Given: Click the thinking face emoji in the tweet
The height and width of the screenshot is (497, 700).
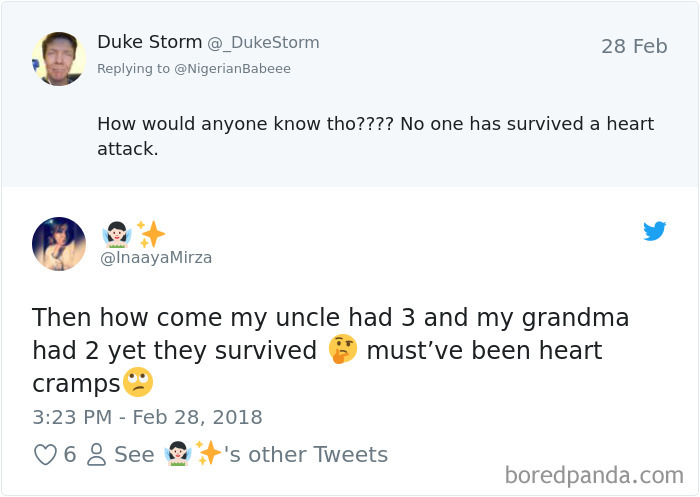Looking at the screenshot, I should [343, 351].
